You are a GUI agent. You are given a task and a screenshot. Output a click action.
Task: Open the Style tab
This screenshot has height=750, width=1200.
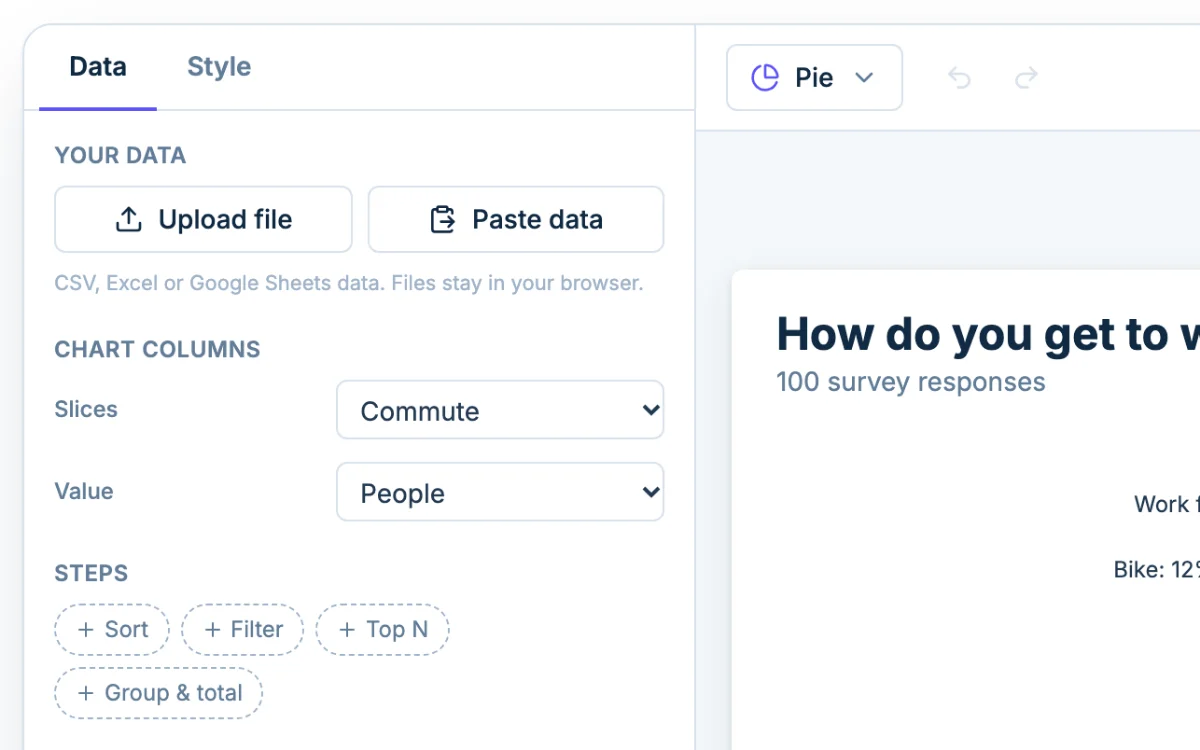(x=219, y=67)
